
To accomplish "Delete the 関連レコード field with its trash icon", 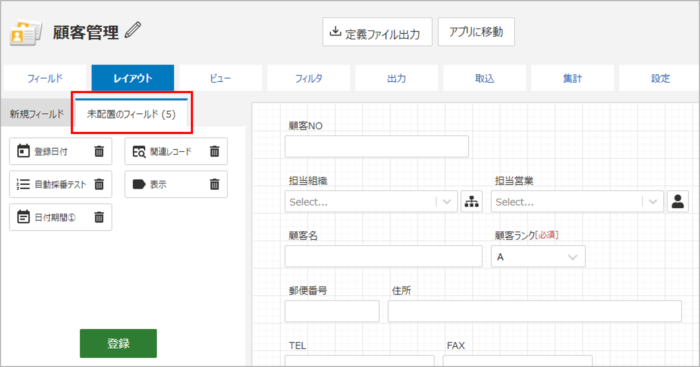I will (x=215, y=151).
